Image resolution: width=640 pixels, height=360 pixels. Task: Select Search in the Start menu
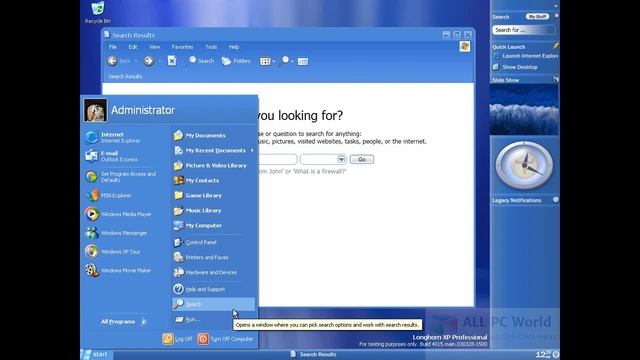coord(213,304)
